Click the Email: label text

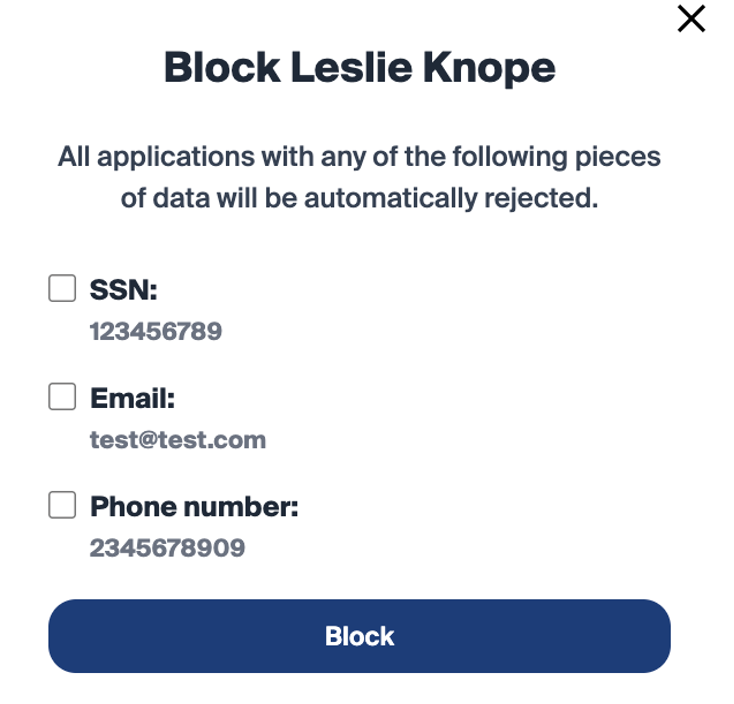132,399
